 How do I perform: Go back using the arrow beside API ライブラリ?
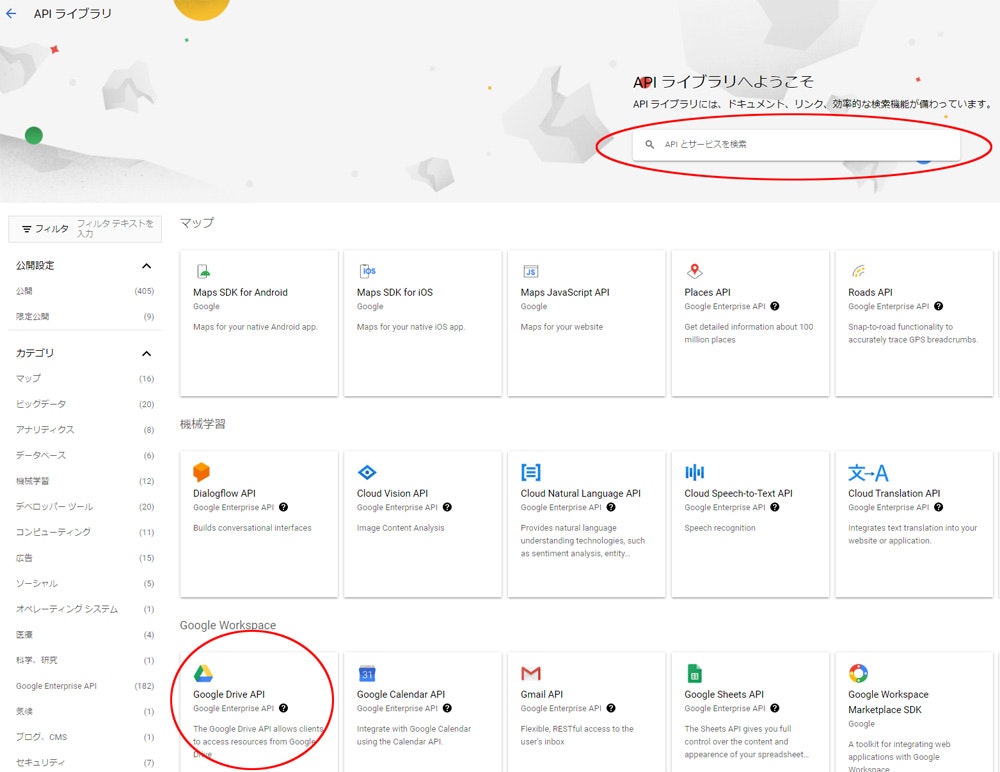click(x=11, y=13)
